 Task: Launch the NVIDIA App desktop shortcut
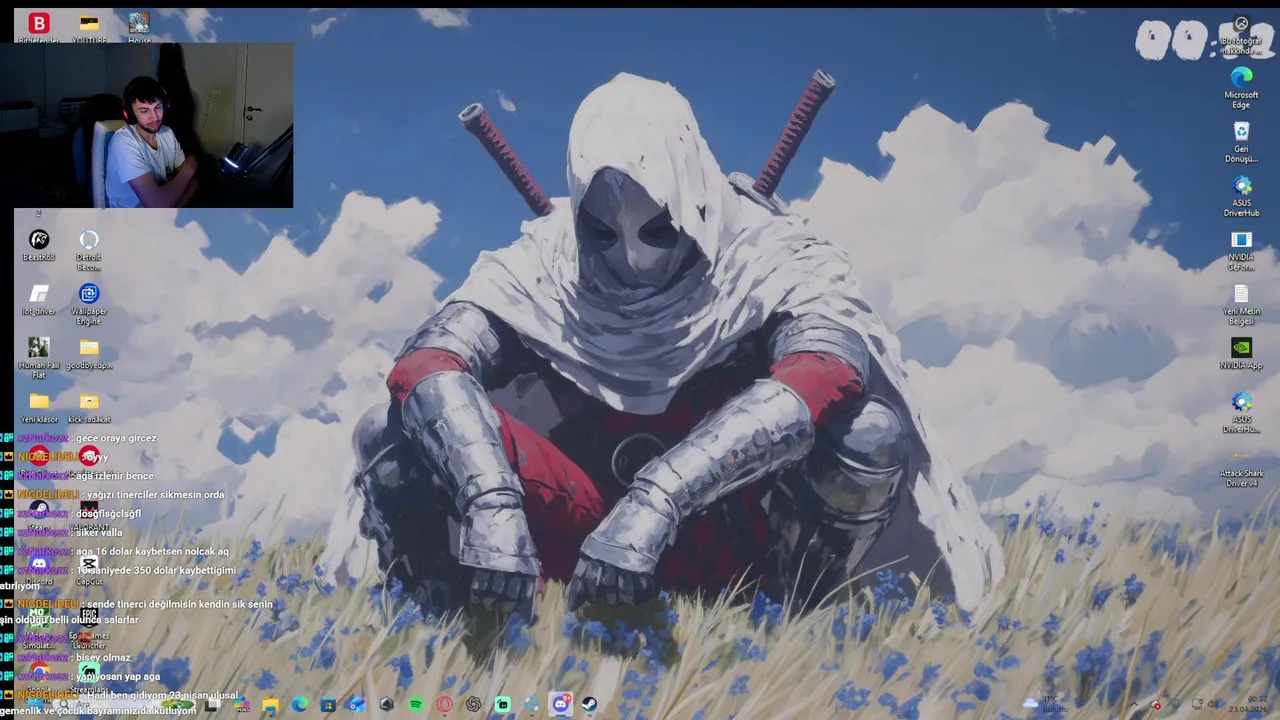tap(1241, 354)
